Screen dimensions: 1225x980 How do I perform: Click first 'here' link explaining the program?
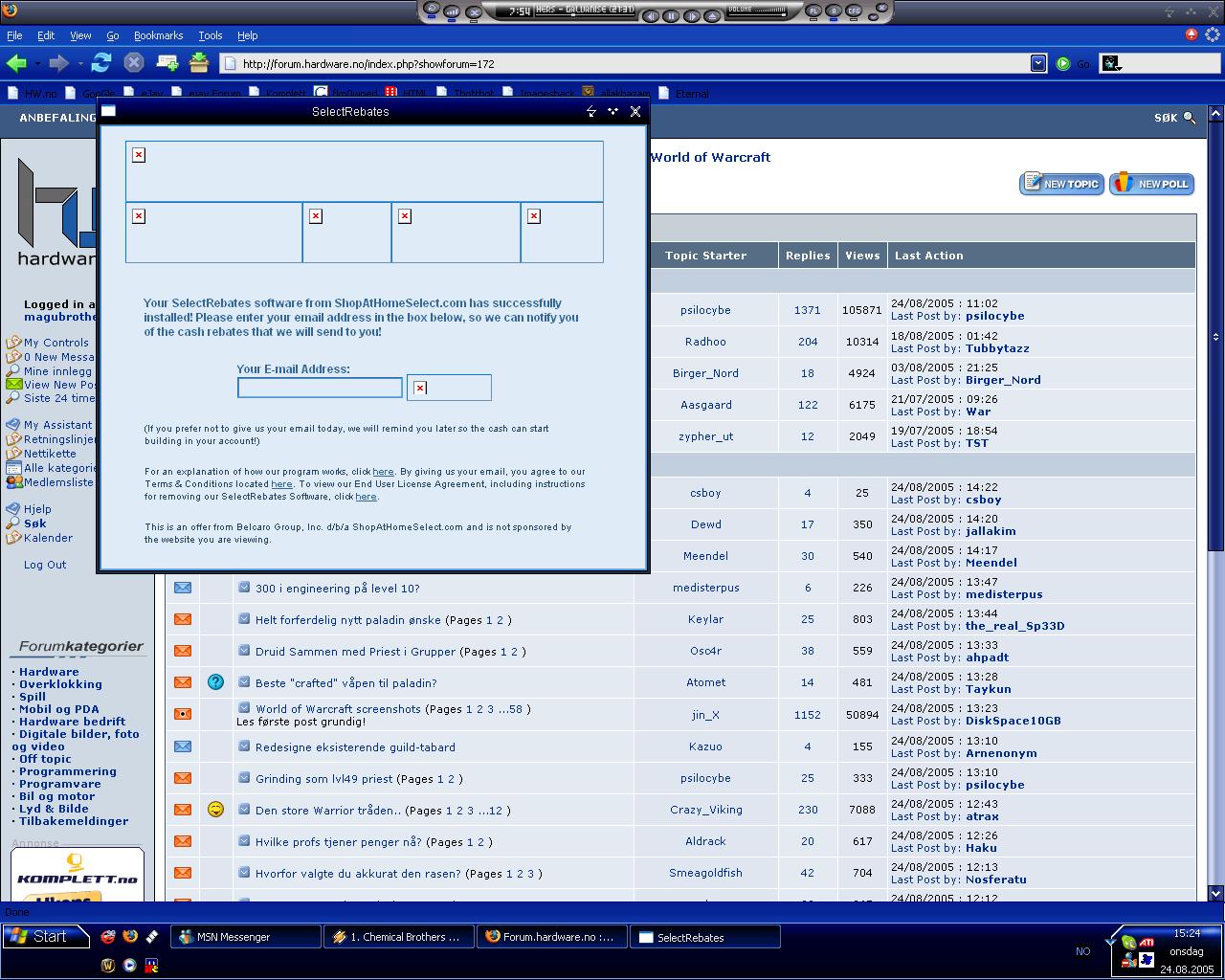coord(383,472)
